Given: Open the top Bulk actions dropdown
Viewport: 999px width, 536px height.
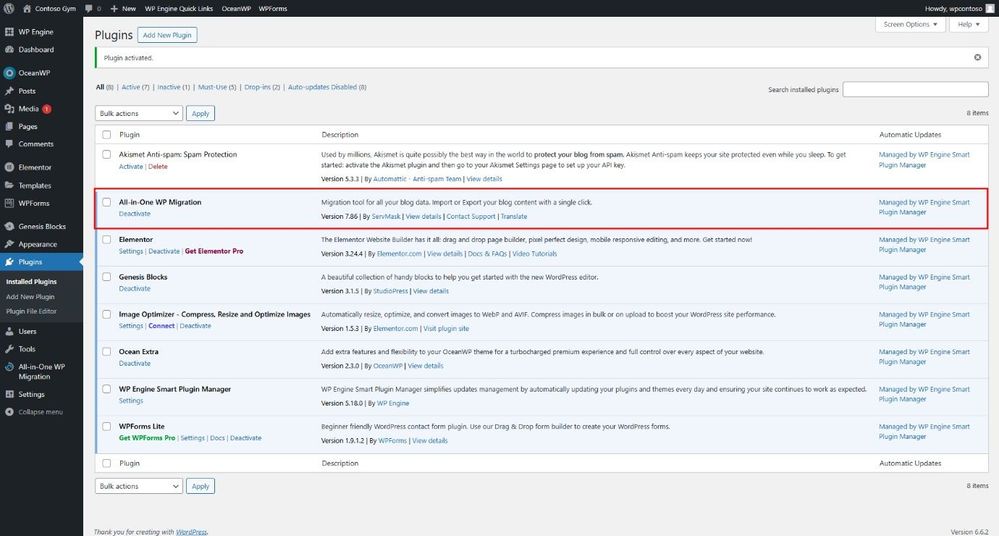Looking at the screenshot, I should [x=139, y=113].
